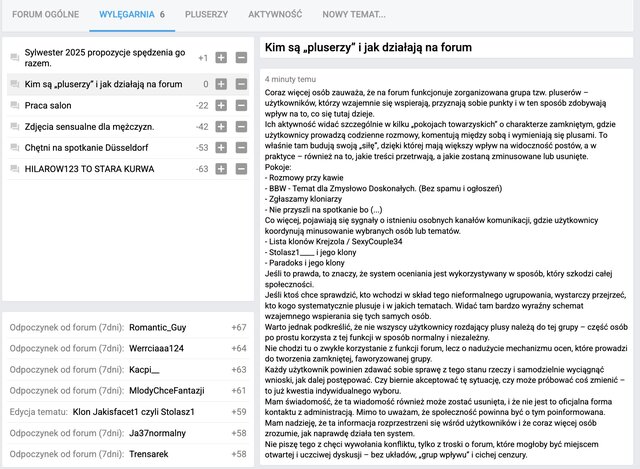This screenshot has width=640, height=469.
Task: Click chat bubble icon beside Praca salon
Action: point(15,105)
